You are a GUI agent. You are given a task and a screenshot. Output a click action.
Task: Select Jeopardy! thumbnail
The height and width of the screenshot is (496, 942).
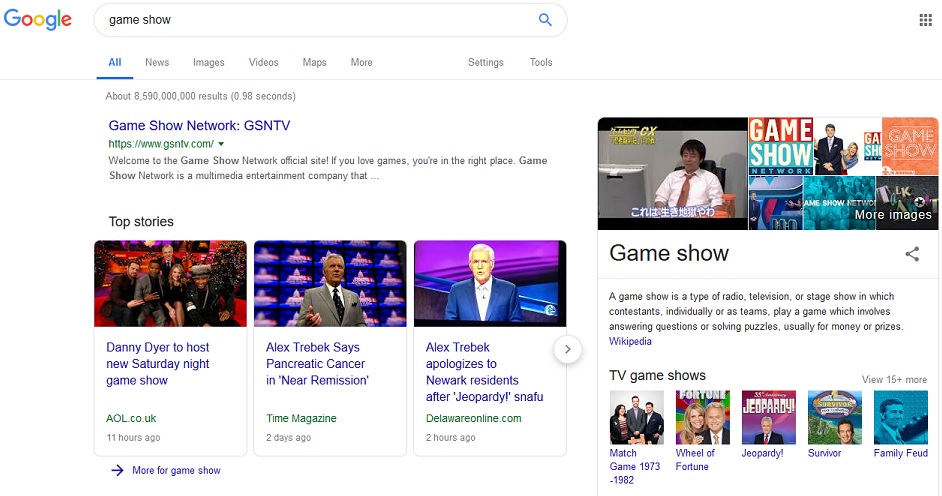769,417
